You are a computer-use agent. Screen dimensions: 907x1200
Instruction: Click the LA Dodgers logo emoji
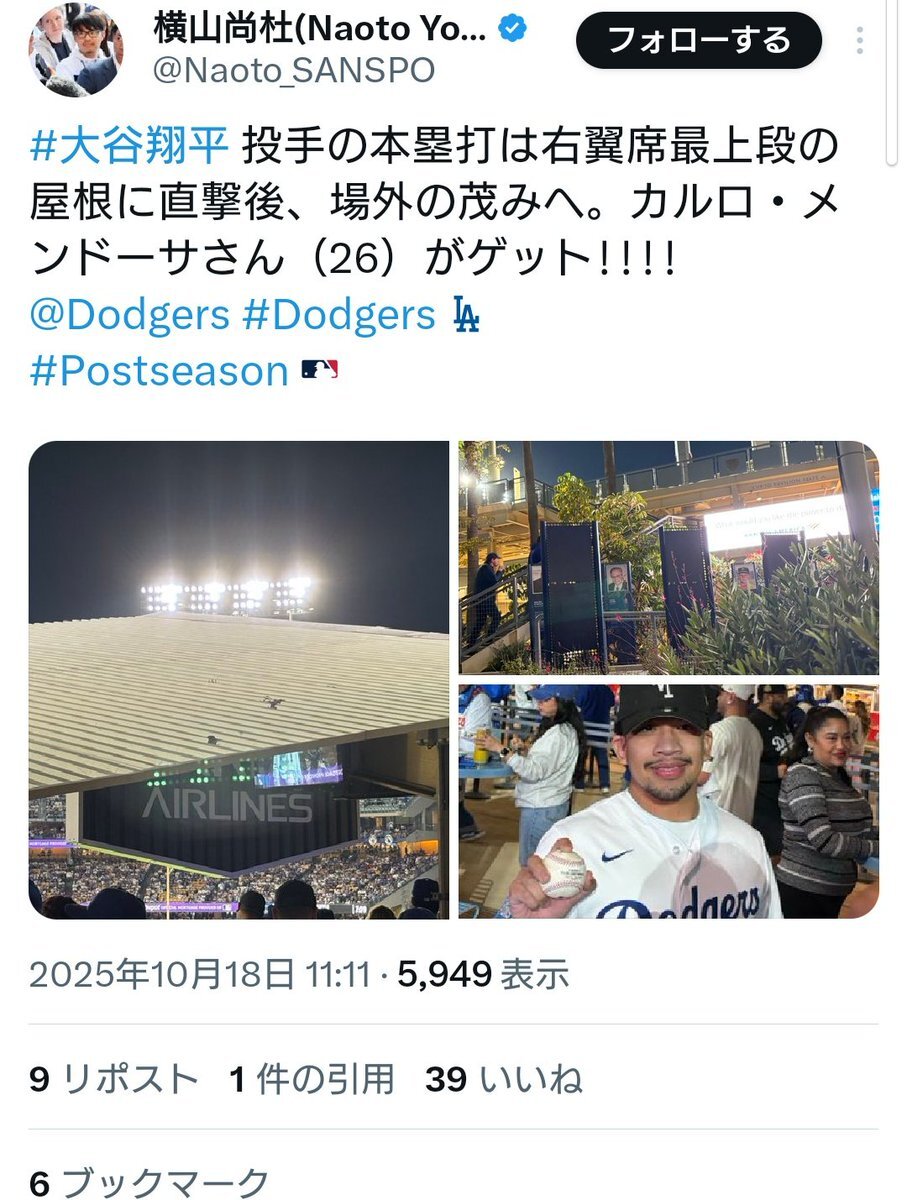point(466,315)
